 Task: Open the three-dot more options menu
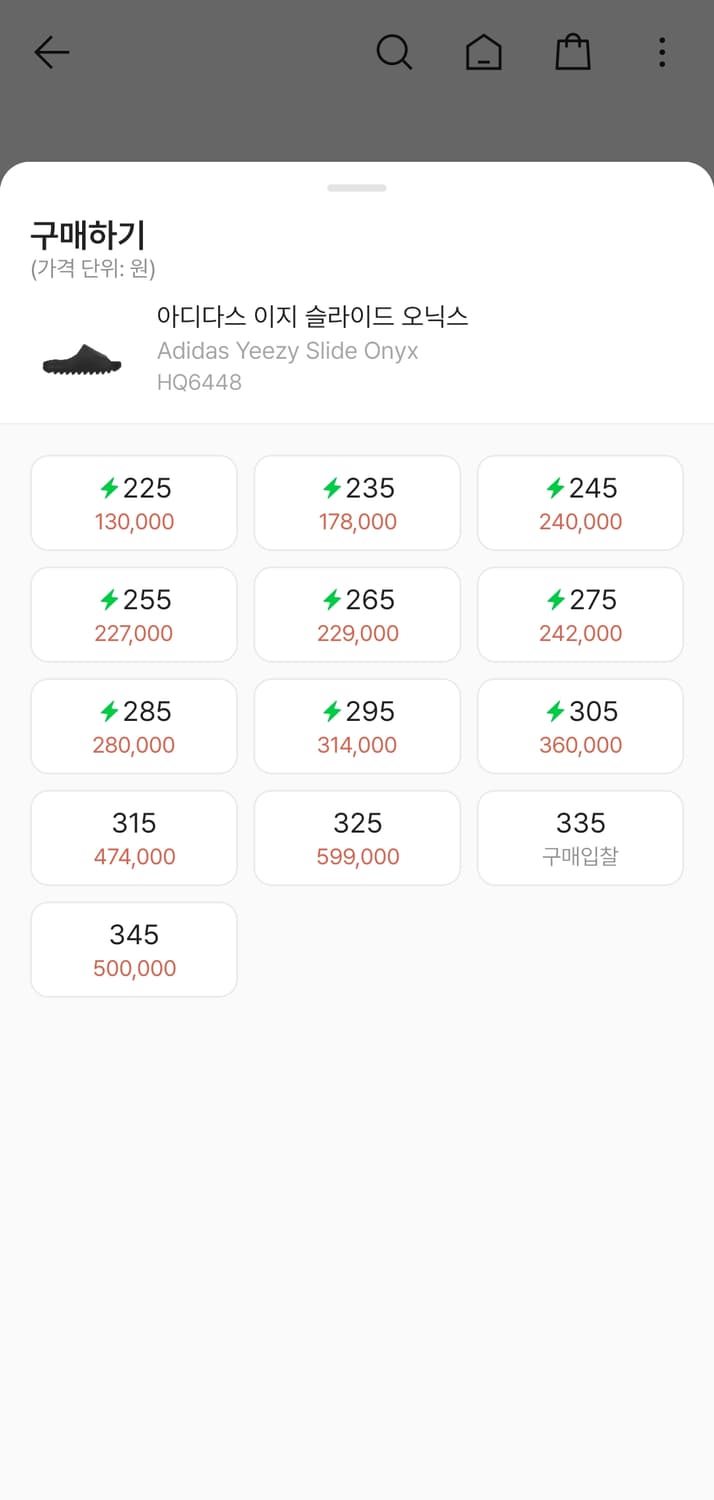(661, 52)
